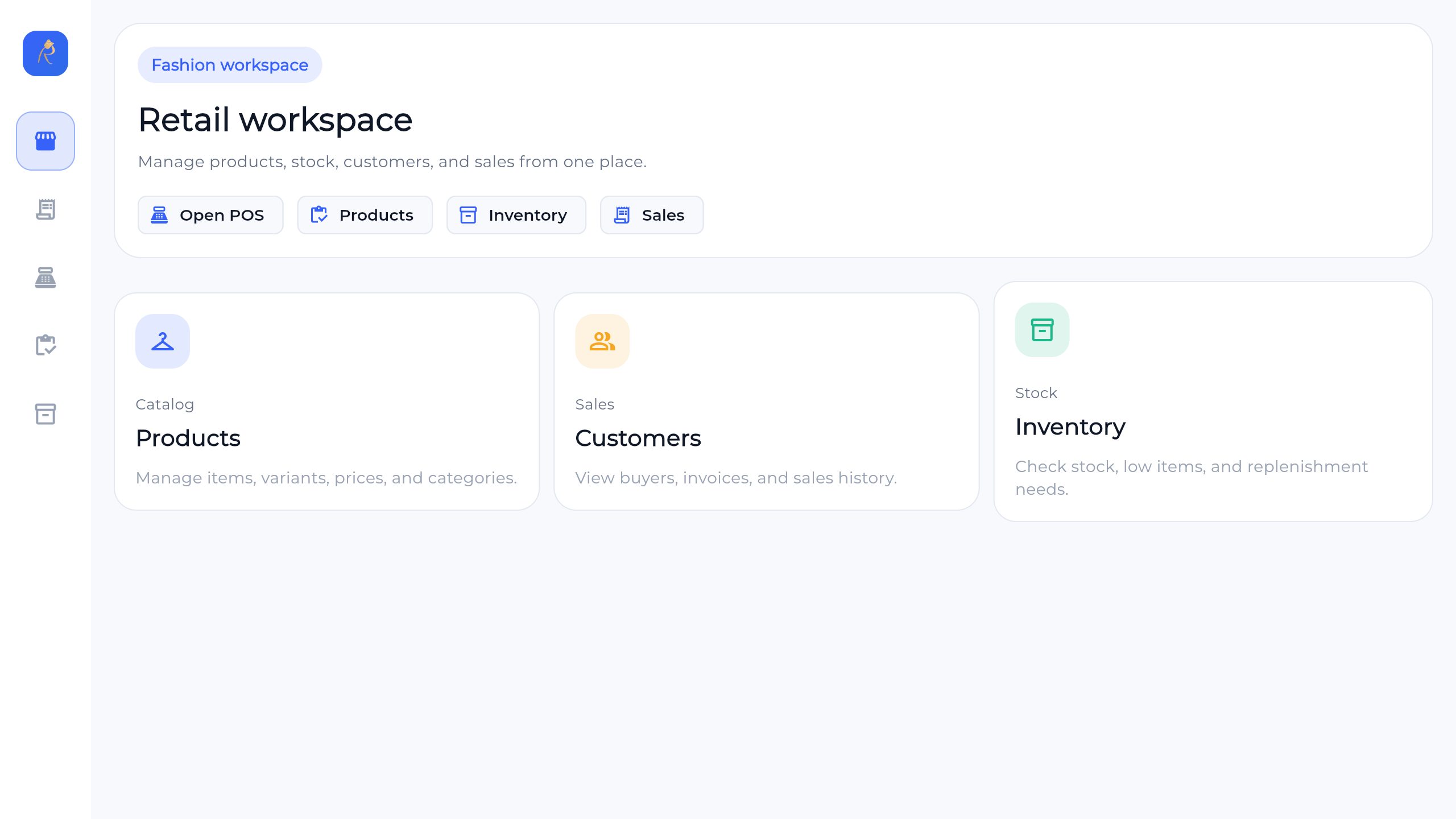Click the hanger icon on Products card
Image resolution: width=1456 pixels, height=819 pixels.
pos(163,341)
